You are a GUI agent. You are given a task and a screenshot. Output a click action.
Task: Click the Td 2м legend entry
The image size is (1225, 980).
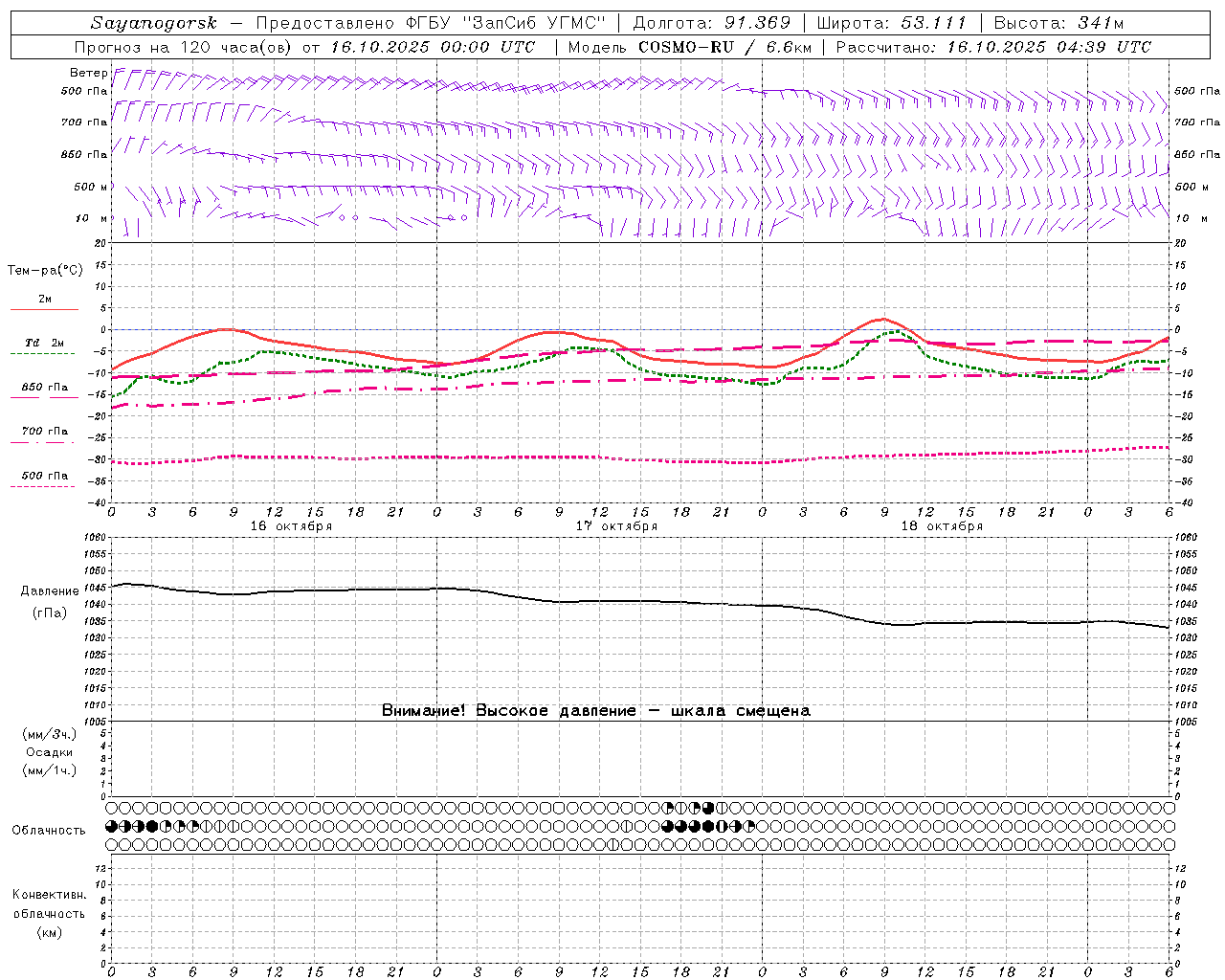[x=44, y=343]
